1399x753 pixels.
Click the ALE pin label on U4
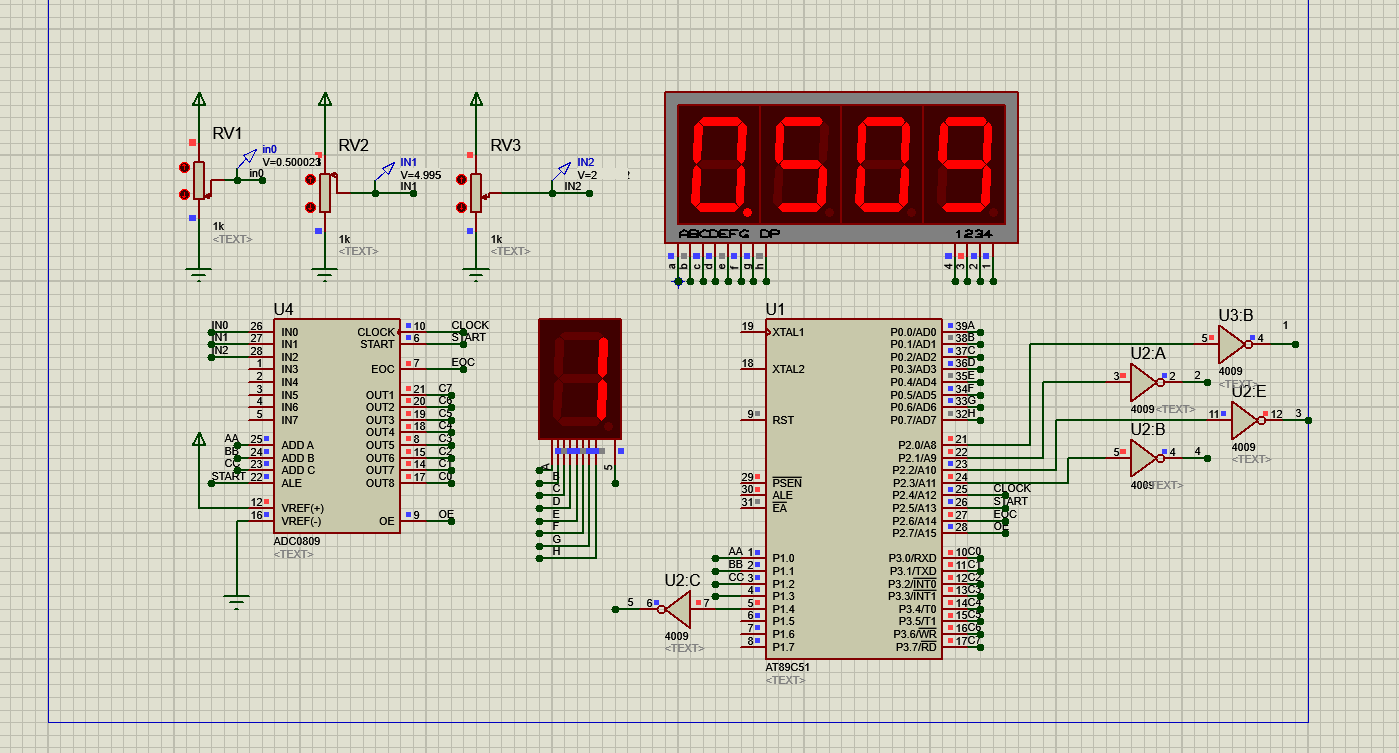(x=291, y=483)
